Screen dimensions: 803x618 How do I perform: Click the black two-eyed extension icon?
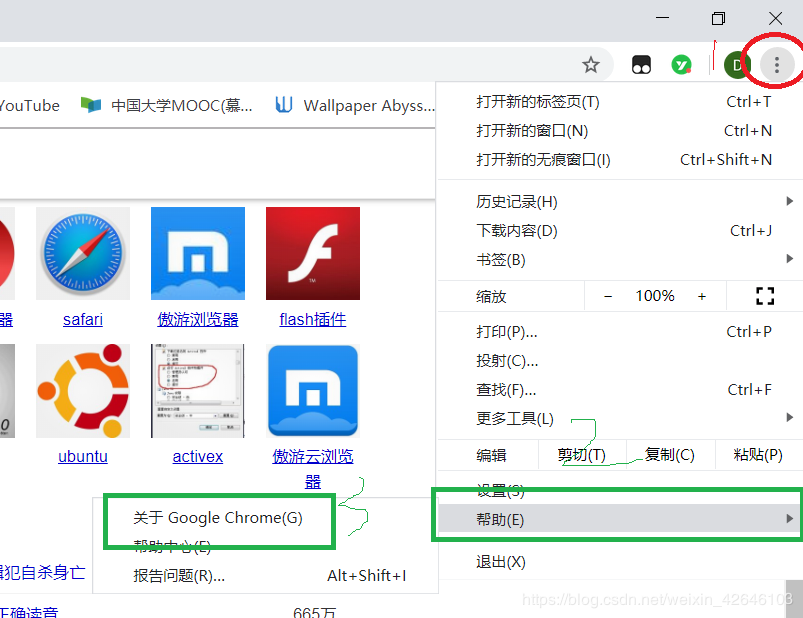pos(641,65)
